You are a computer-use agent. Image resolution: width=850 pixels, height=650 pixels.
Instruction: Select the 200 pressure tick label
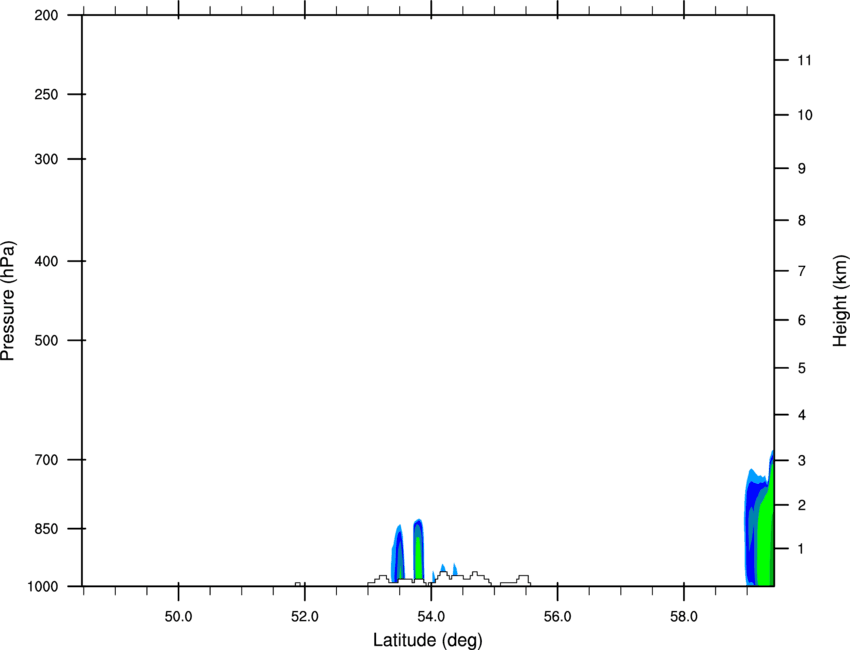pos(46,15)
